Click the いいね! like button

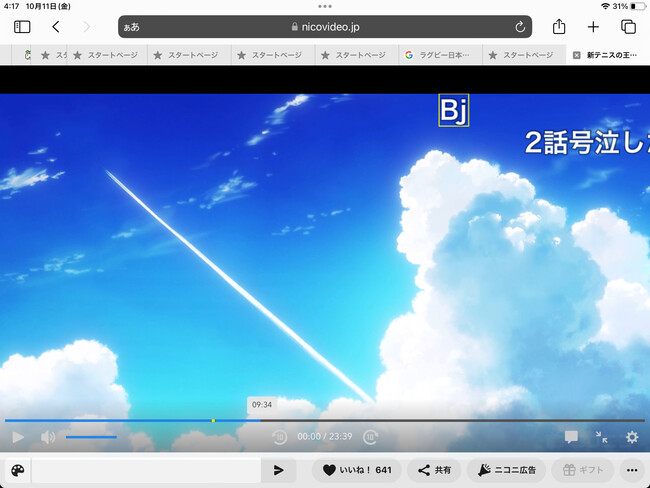point(356,470)
